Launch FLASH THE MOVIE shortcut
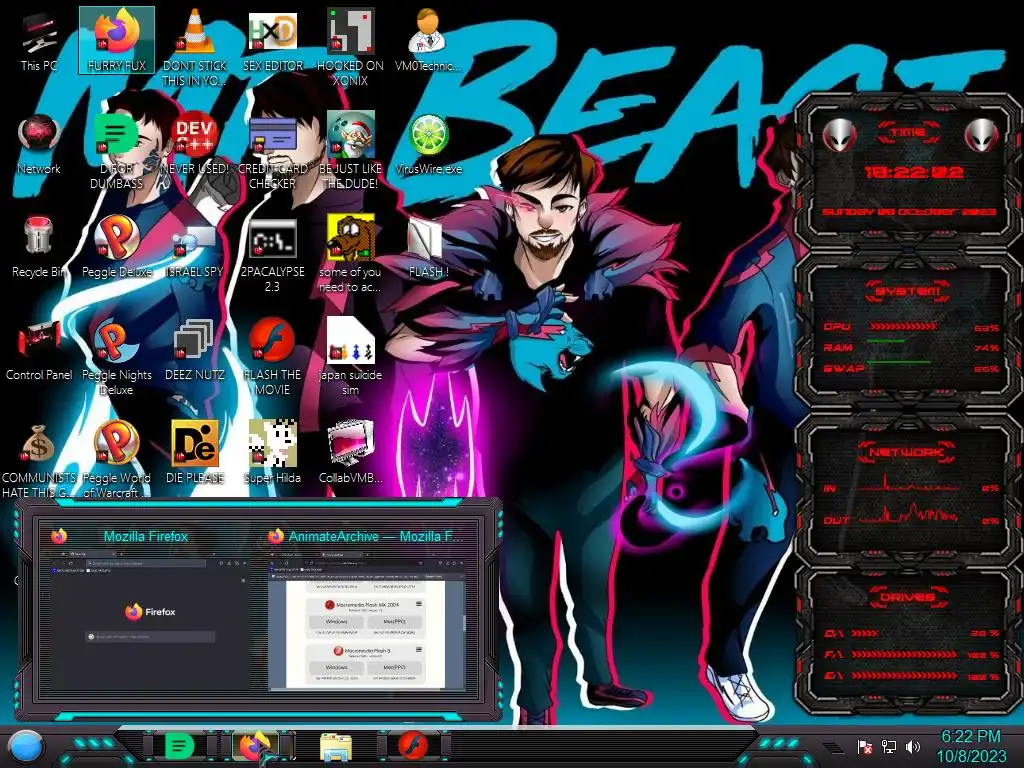The width and height of the screenshot is (1024, 768). (x=272, y=357)
